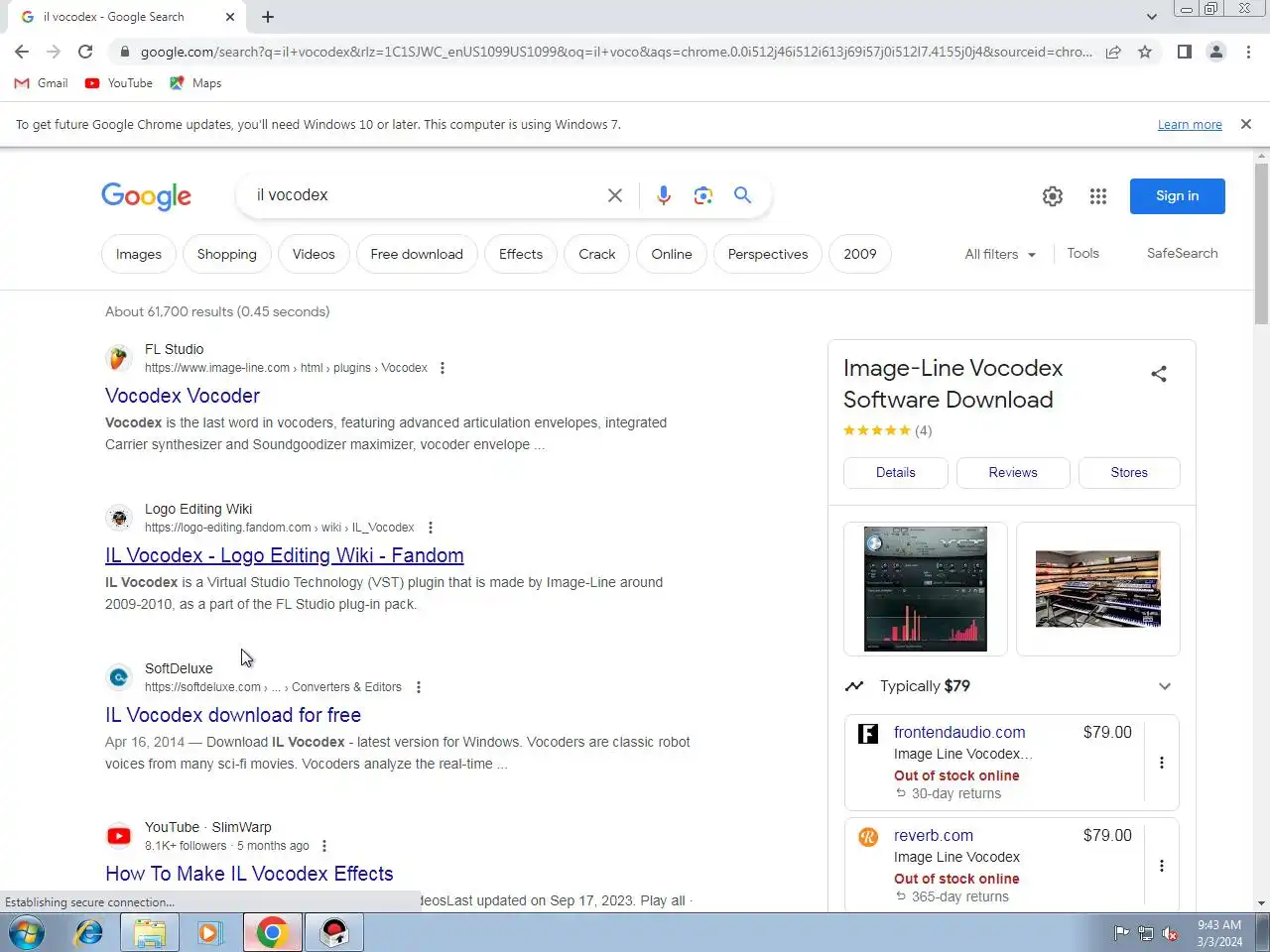Open reverb.com store link
Image resolution: width=1270 pixels, height=952 pixels.
click(934, 835)
